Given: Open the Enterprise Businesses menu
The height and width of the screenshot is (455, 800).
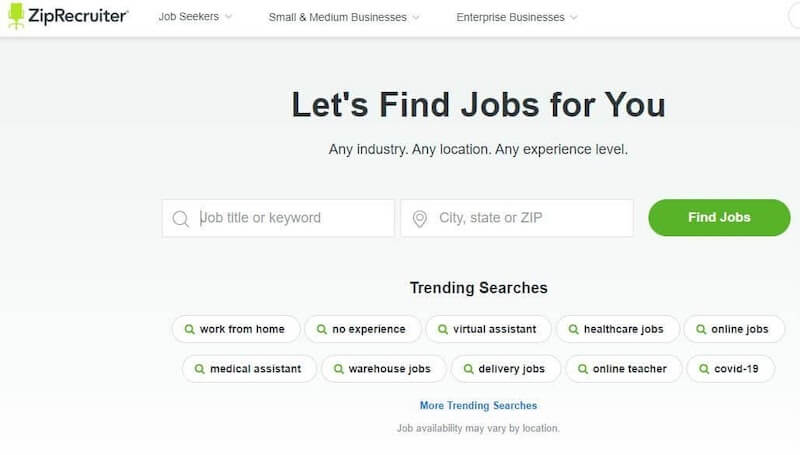Looking at the screenshot, I should (x=510, y=17).
